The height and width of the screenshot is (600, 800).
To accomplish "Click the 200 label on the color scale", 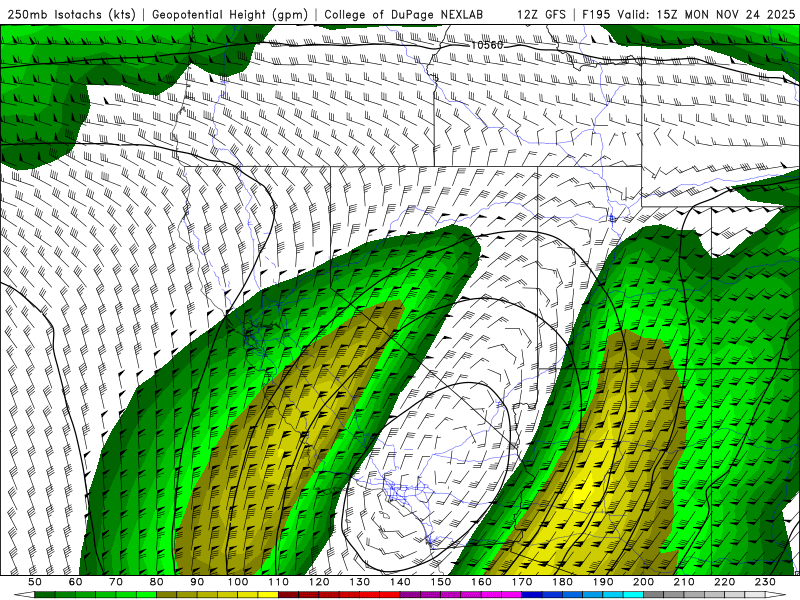I will click(x=643, y=582).
